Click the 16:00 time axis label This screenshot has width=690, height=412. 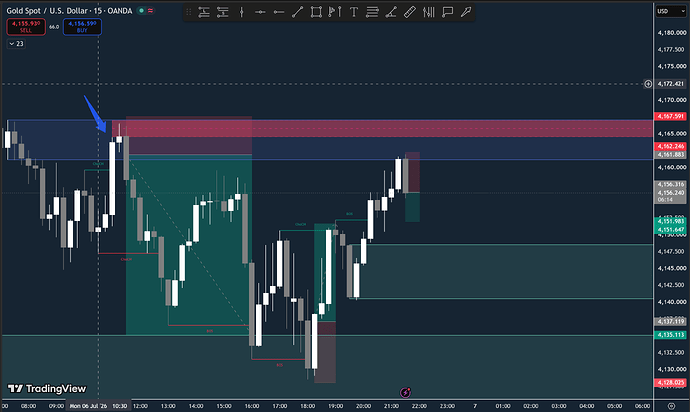pyautogui.click(x=252, y=406)
